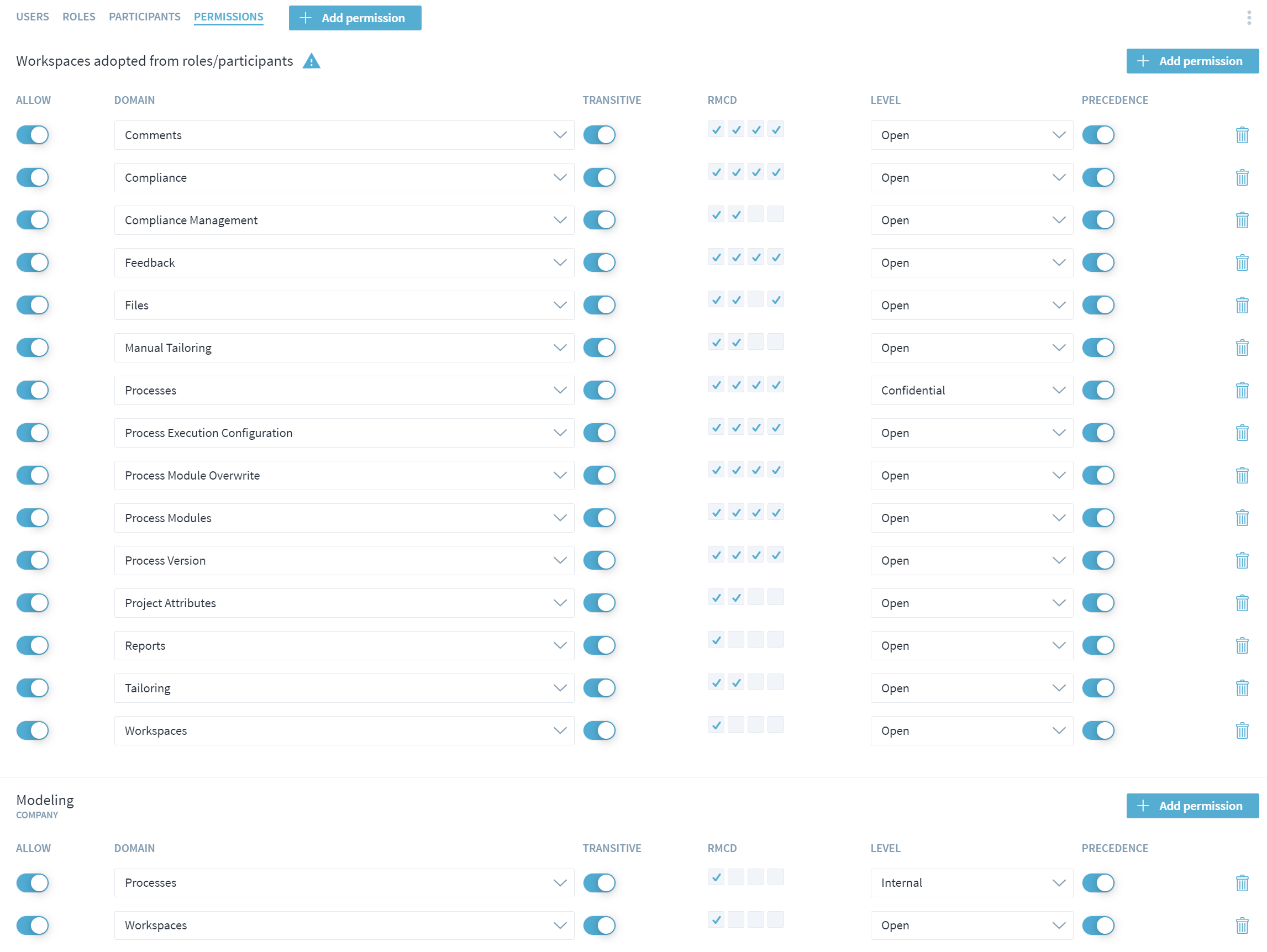Turn off Transitive toggle for Feedback

599,263
